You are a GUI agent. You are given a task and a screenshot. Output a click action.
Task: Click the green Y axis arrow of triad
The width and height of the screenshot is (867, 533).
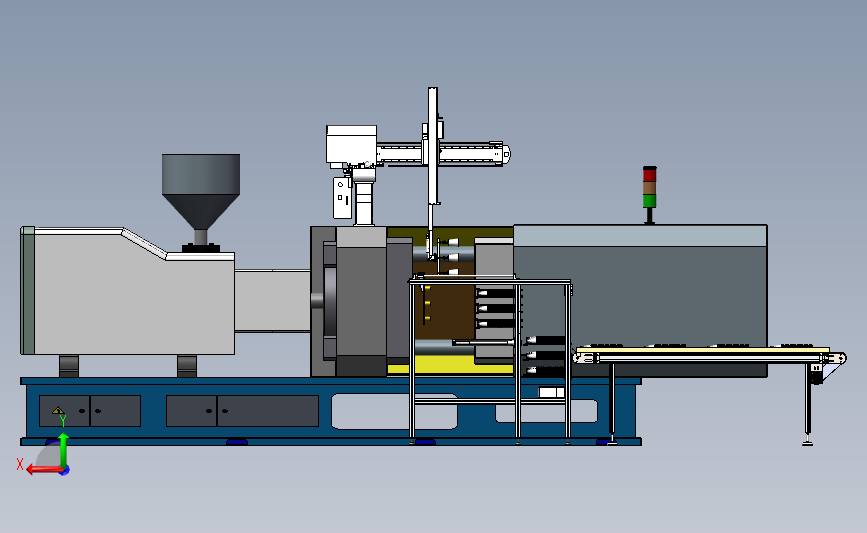[64, 449]
